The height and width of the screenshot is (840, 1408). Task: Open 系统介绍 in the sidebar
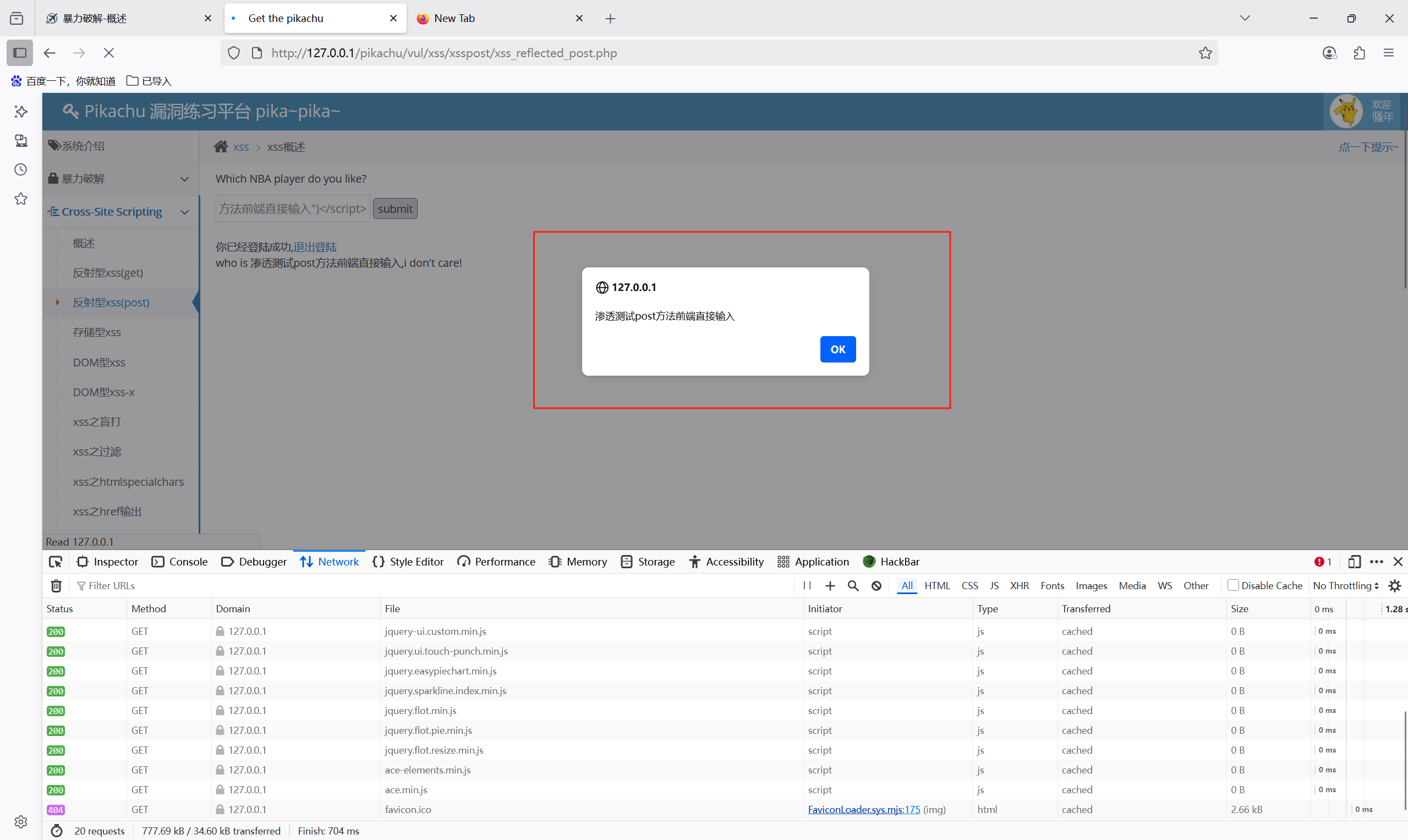[120, 146]
